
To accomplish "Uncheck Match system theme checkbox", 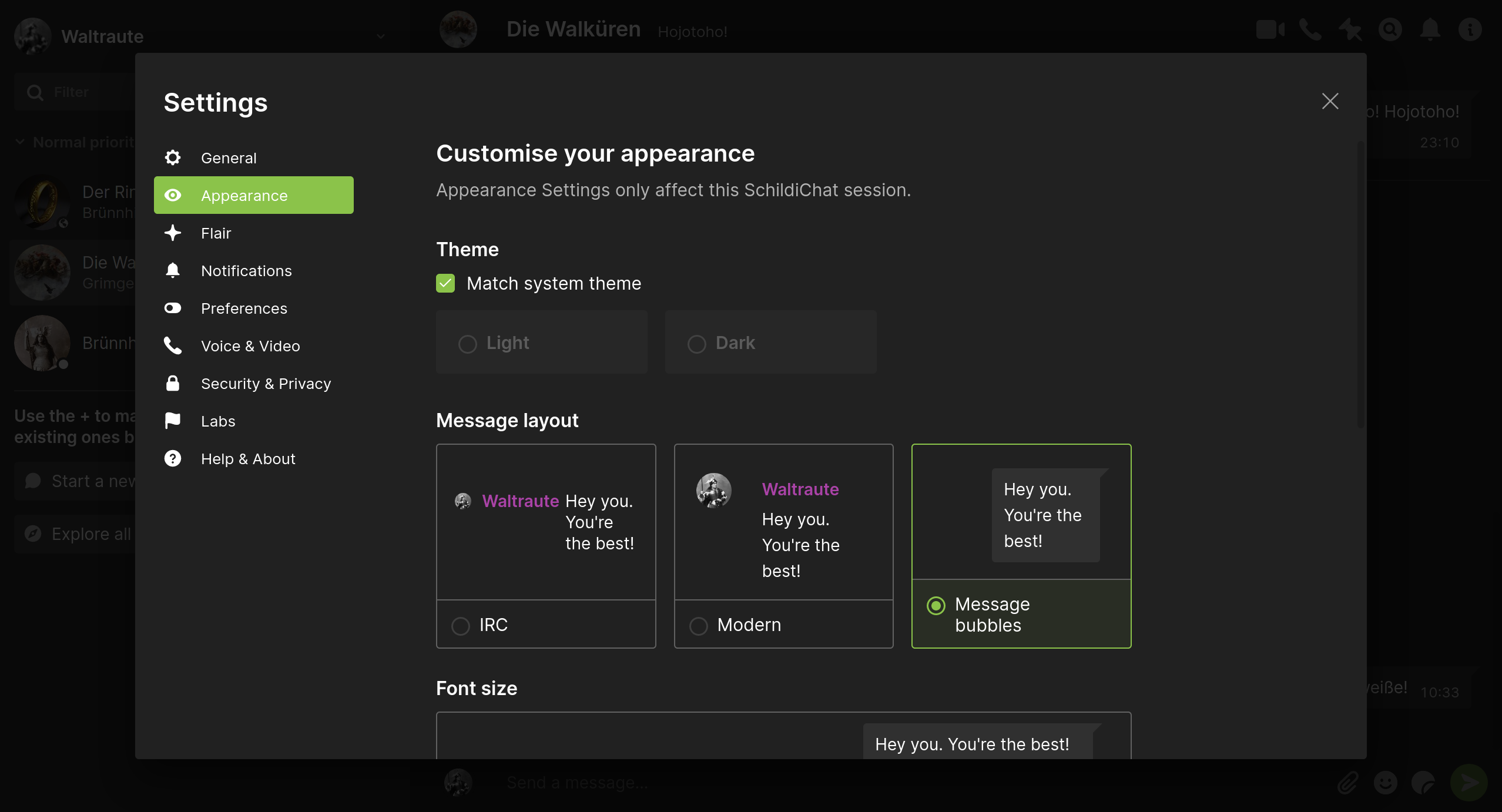I will tap(445, 283).
